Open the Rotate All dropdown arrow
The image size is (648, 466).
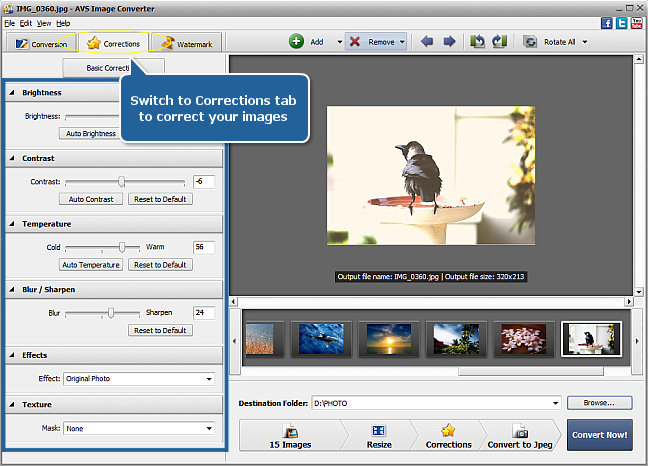click(x=585, y=42)
